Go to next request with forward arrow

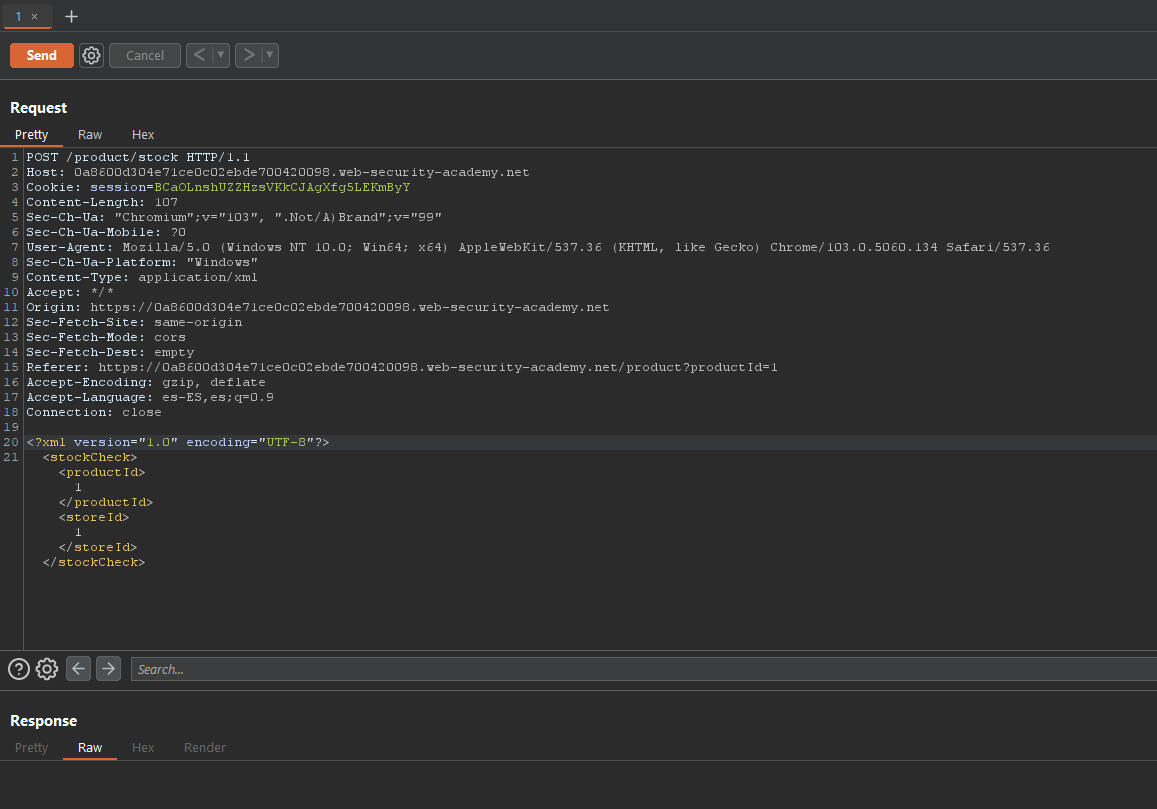(249, 55)
